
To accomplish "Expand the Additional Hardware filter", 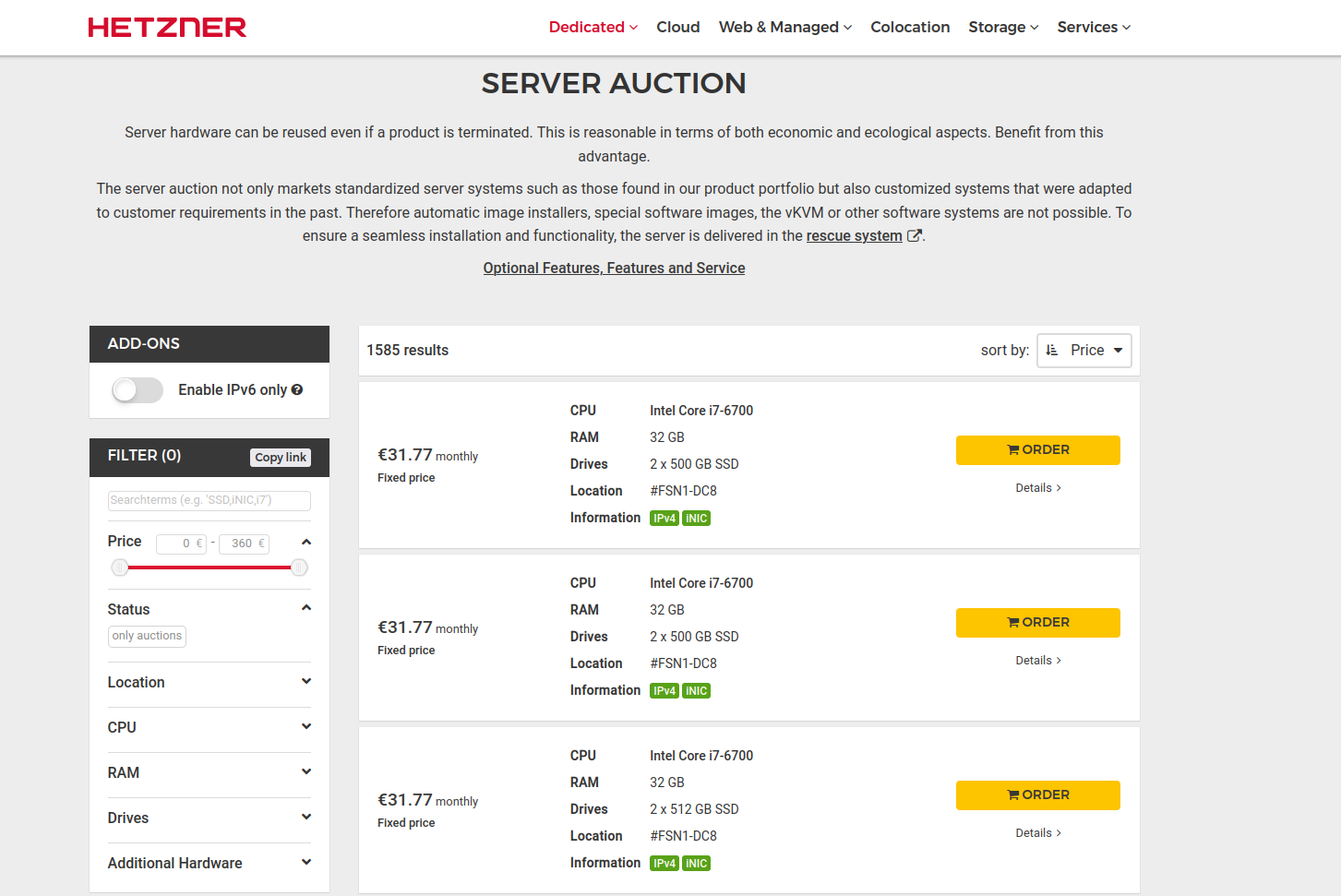I will [x=209, y=863].
